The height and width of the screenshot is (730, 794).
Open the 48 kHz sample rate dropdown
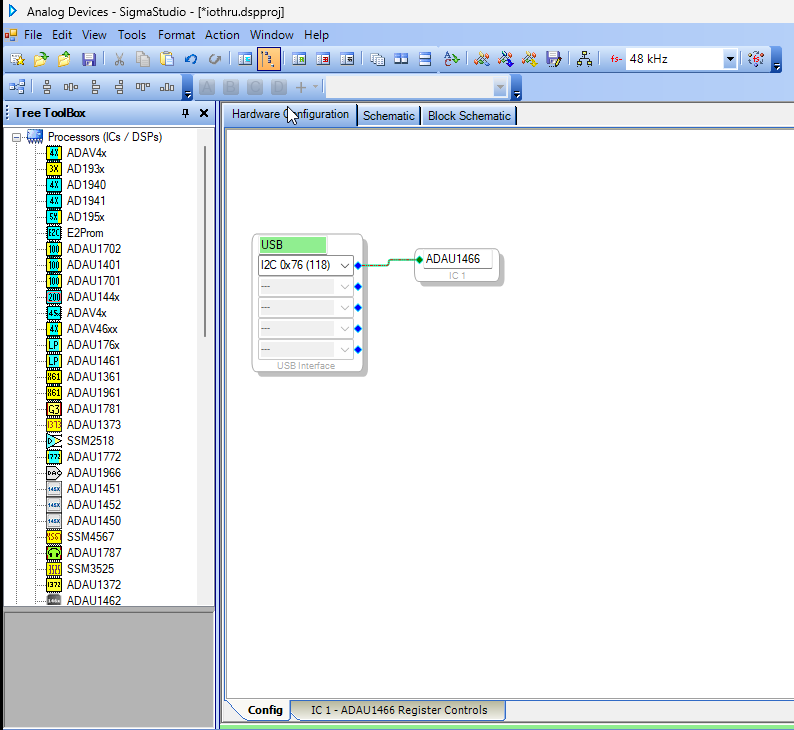pyautogui.click(x=730, y=59)
